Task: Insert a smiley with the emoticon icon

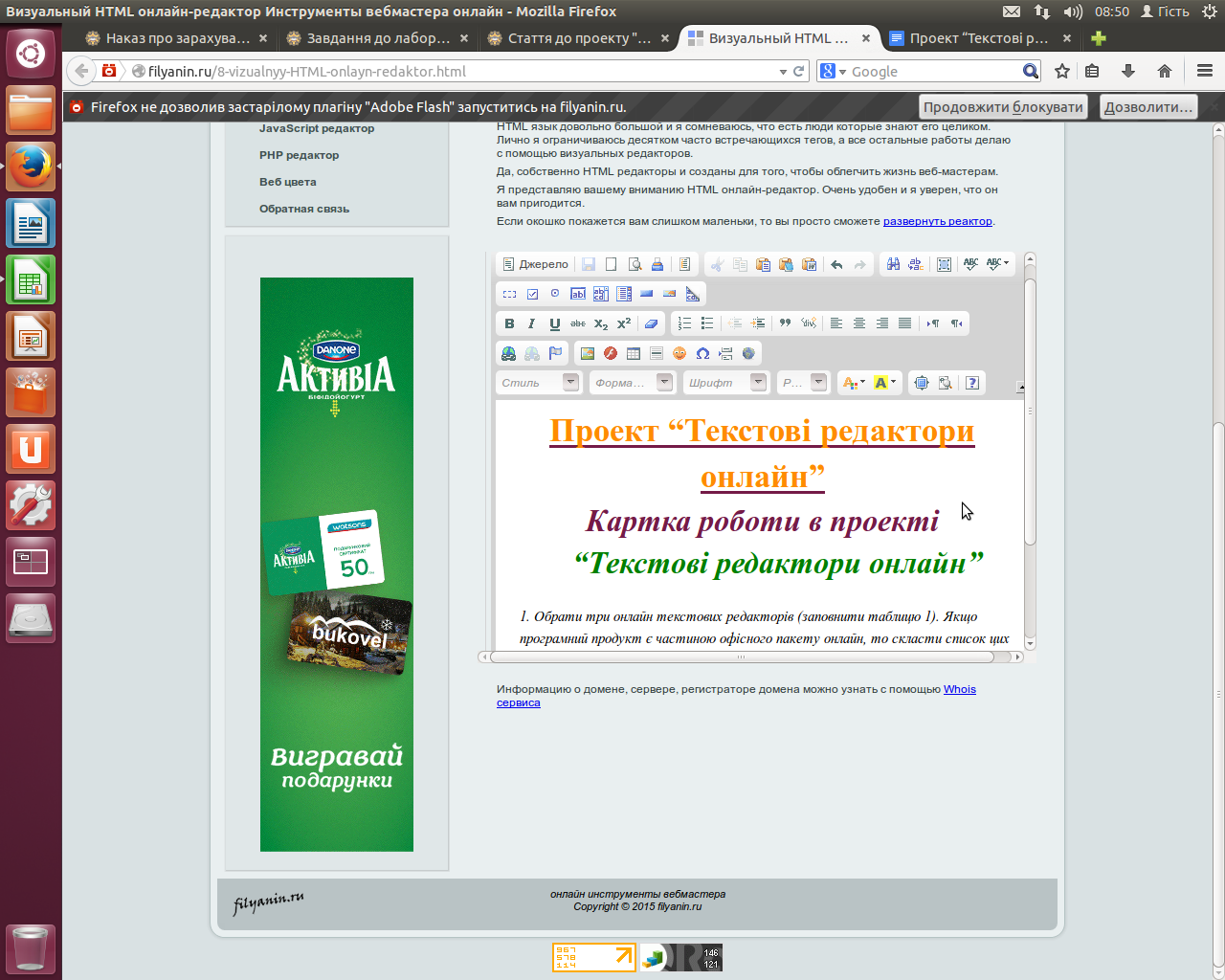Action: tap(679, 353)
